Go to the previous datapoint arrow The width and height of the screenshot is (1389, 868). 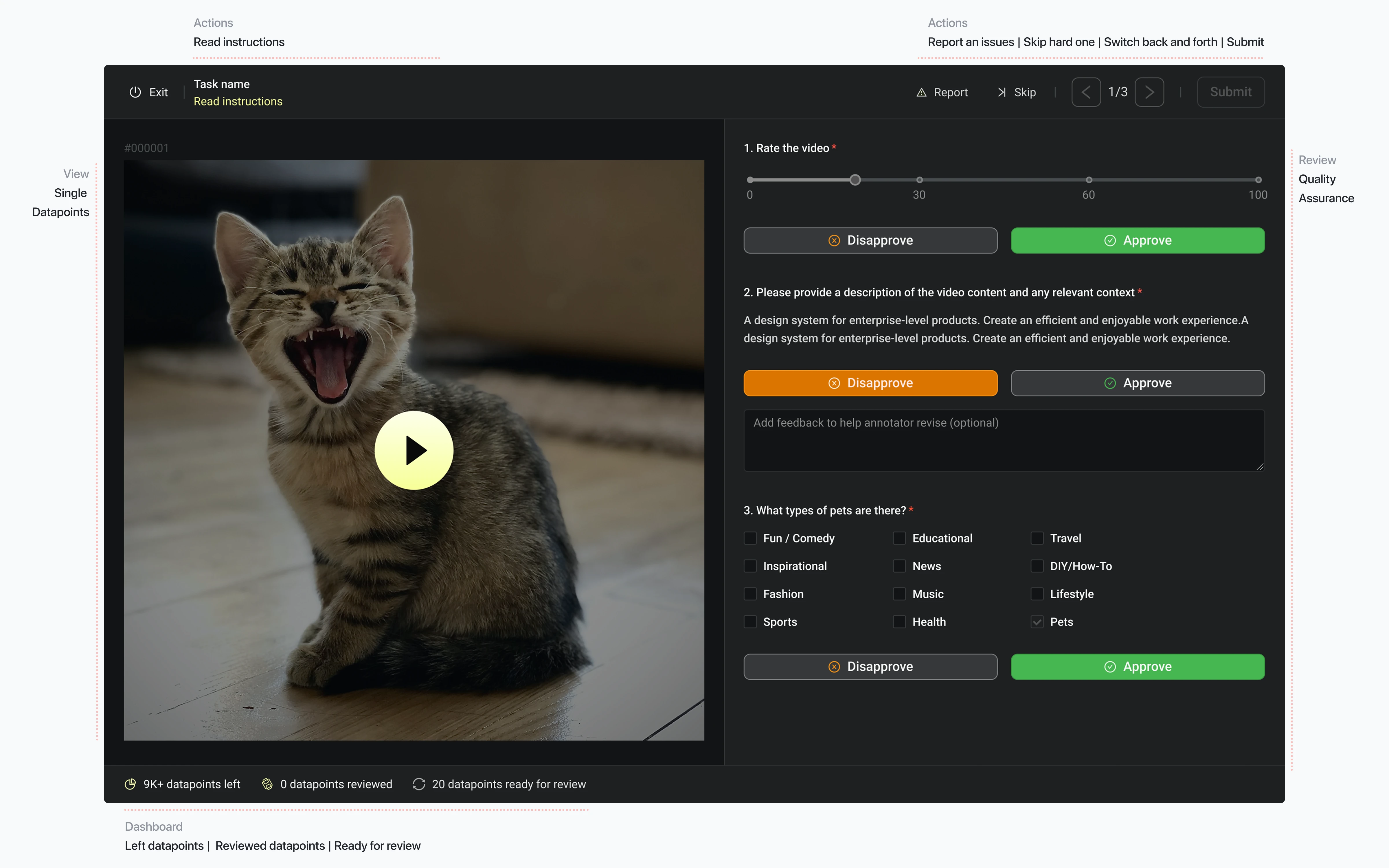click(1086, 92)
